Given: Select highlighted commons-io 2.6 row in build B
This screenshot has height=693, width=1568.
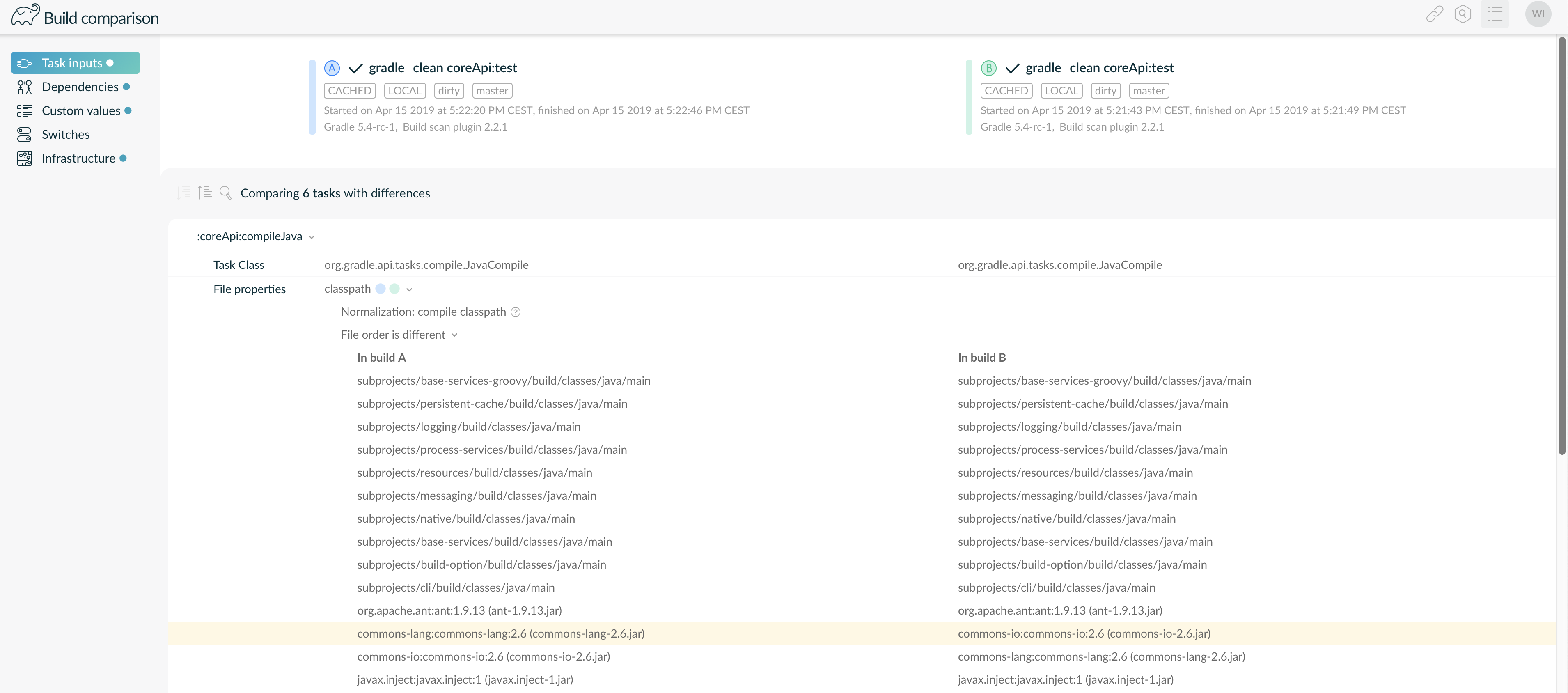Looking at the screenshot, I should 1084,633.
